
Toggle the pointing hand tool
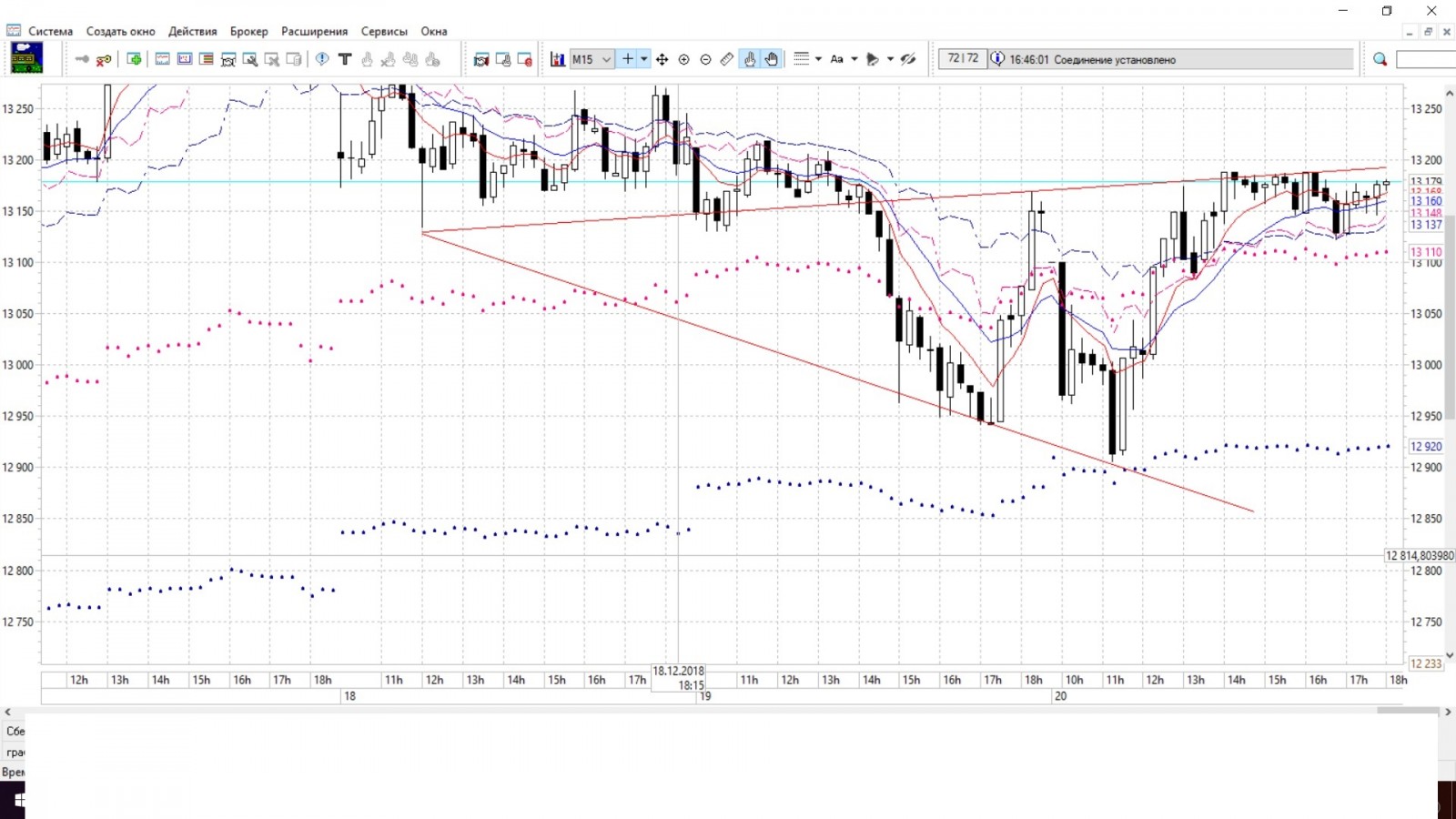pos(750,59)
